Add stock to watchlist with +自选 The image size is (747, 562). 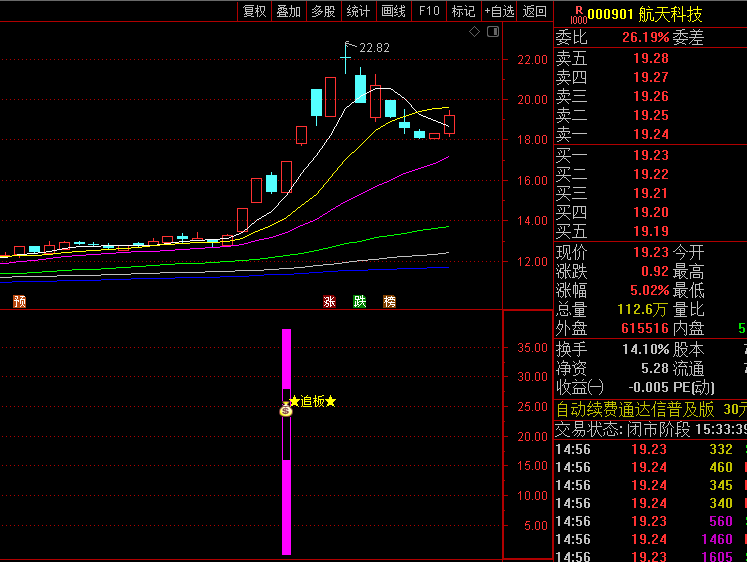click(x=499, y=11)
